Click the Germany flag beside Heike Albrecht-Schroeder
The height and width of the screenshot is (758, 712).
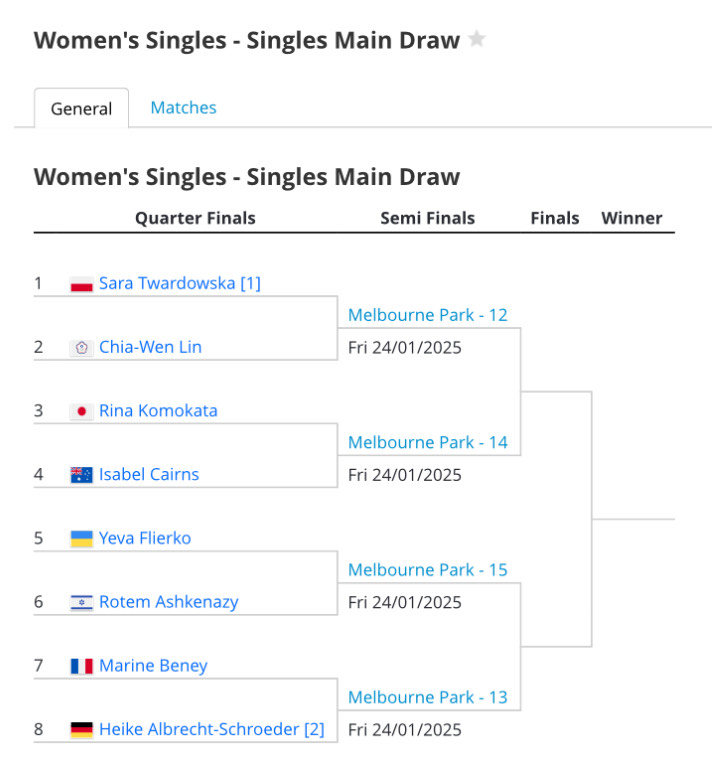click(81, 730)
